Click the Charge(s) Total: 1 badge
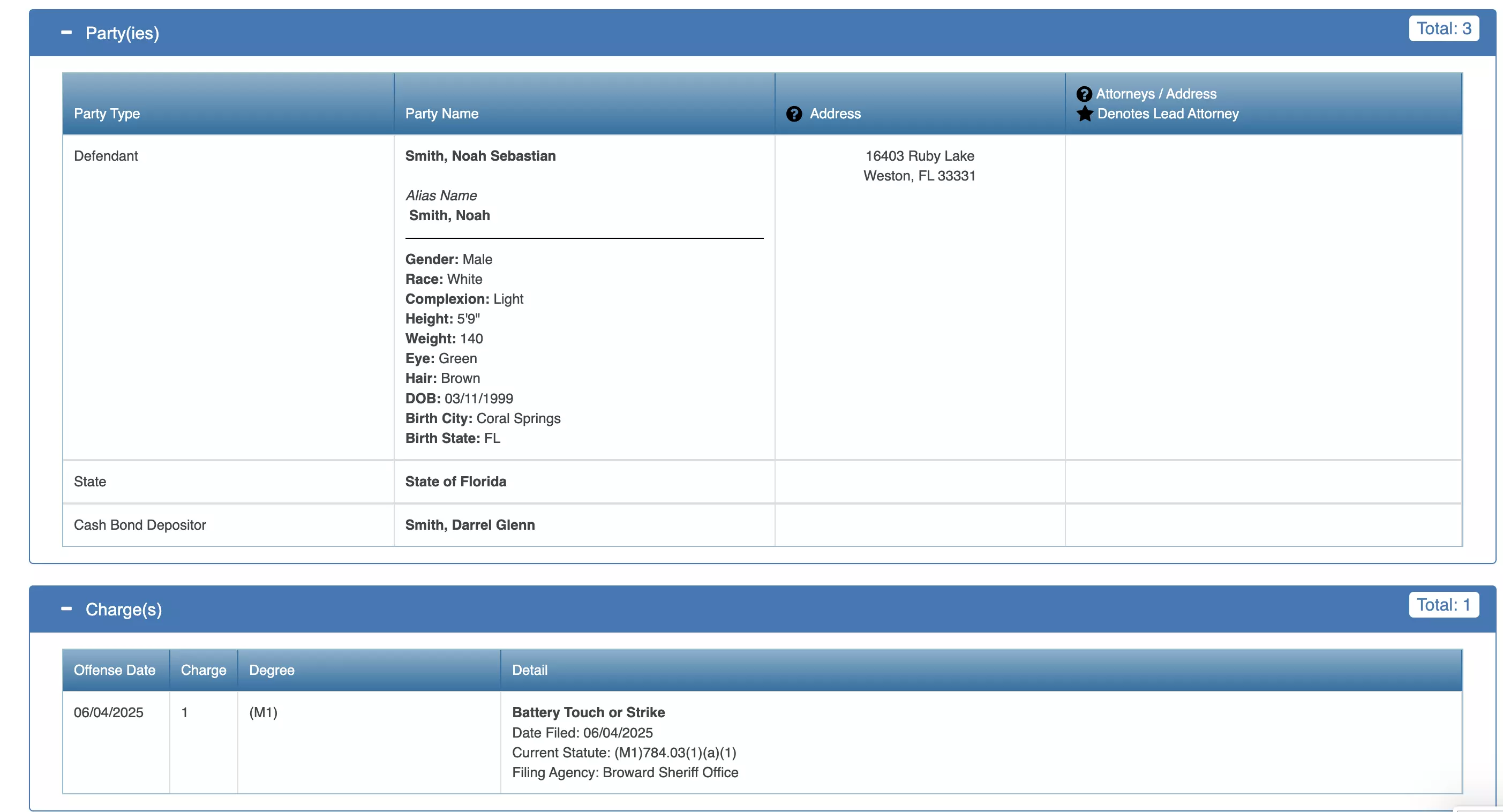This screenshot has height=812, width=1503. click(x=1444, y=605)
